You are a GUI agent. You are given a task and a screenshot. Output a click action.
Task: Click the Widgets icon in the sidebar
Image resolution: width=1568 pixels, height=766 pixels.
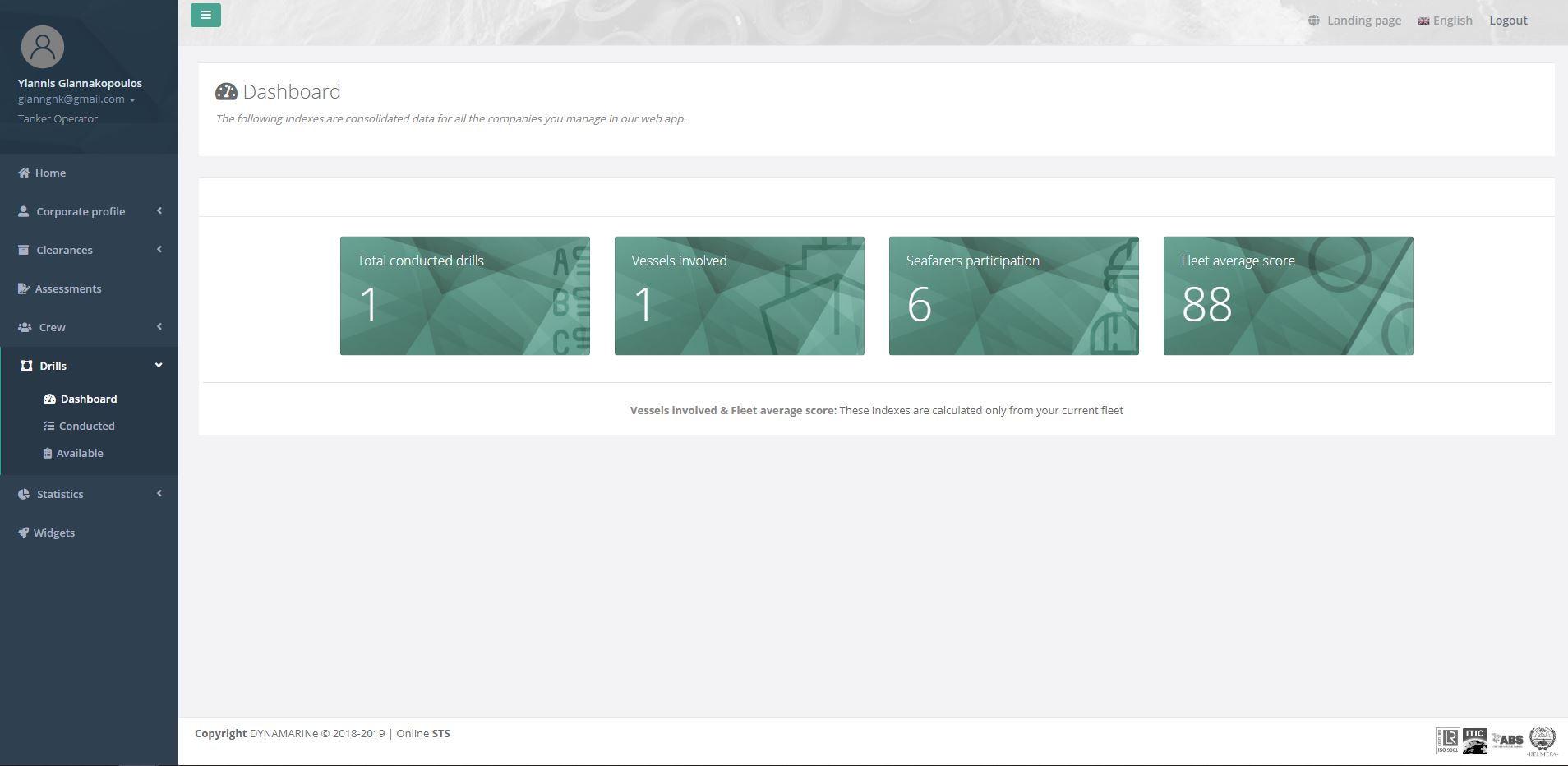[23, 533]
